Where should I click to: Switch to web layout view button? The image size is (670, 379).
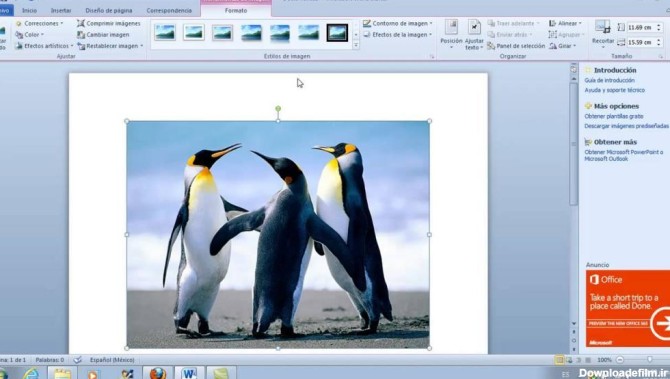coord(579,360)
